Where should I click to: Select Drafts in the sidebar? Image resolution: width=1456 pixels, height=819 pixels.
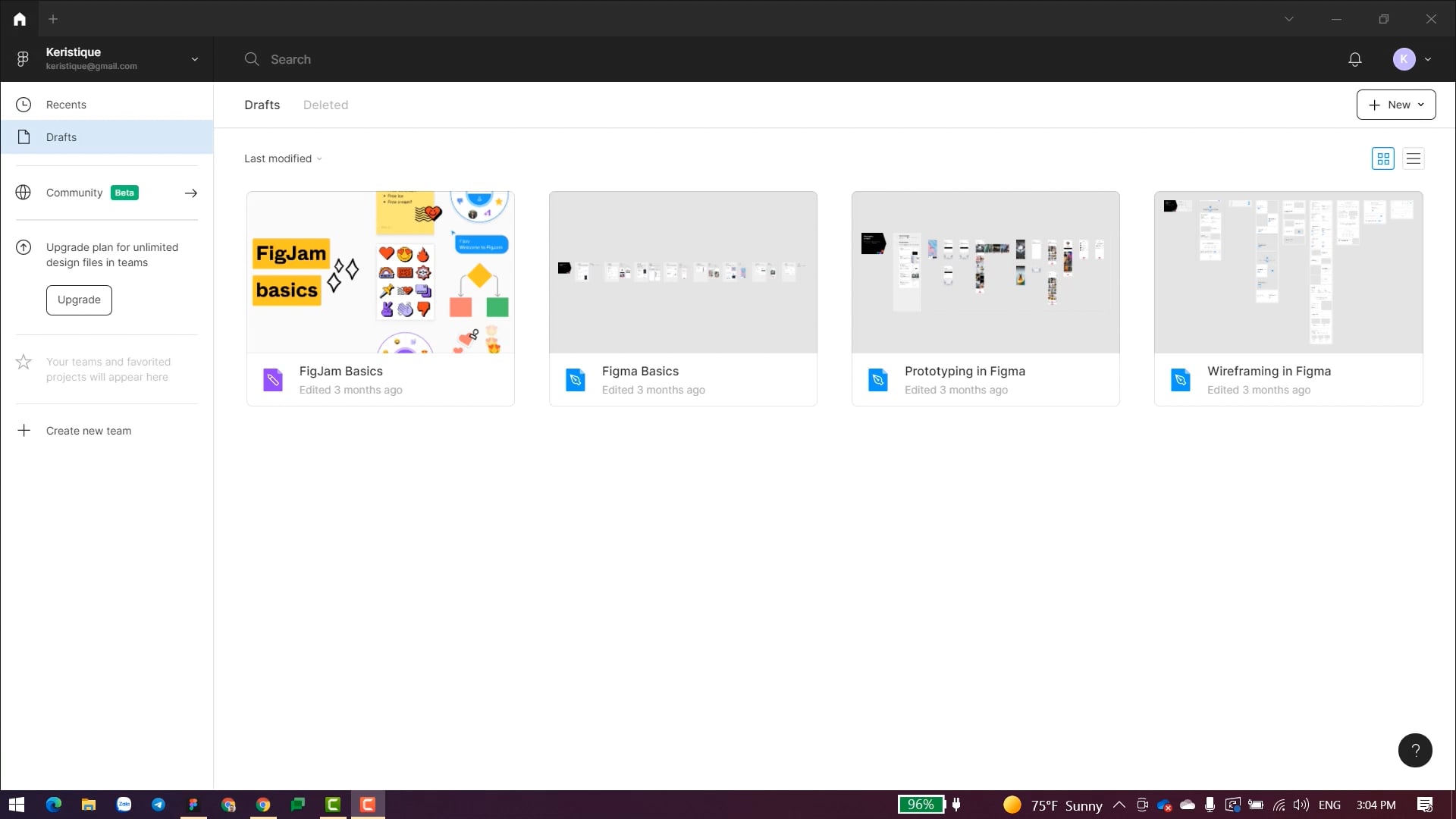tap(61, 137)
